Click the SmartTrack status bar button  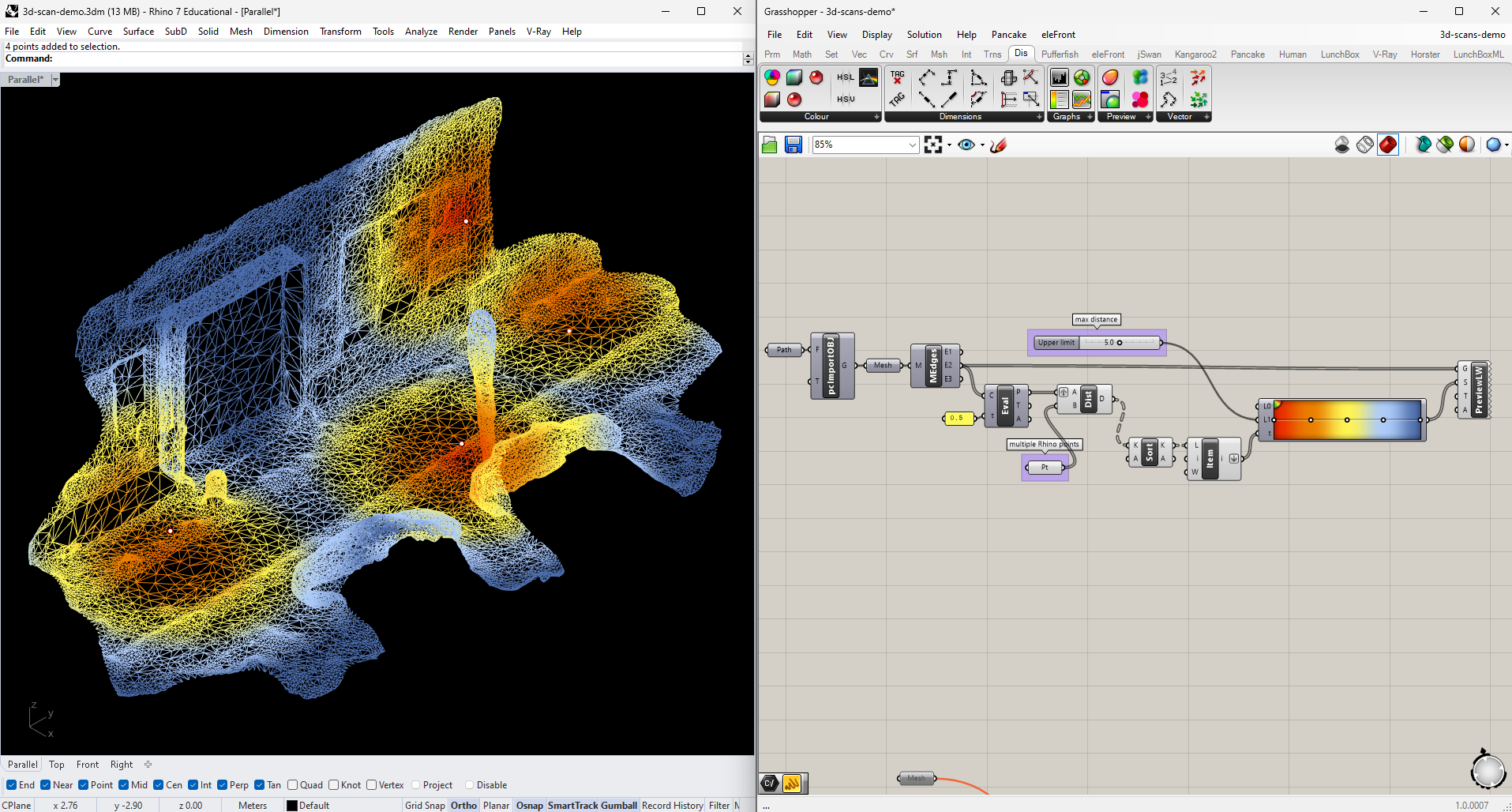574,805
